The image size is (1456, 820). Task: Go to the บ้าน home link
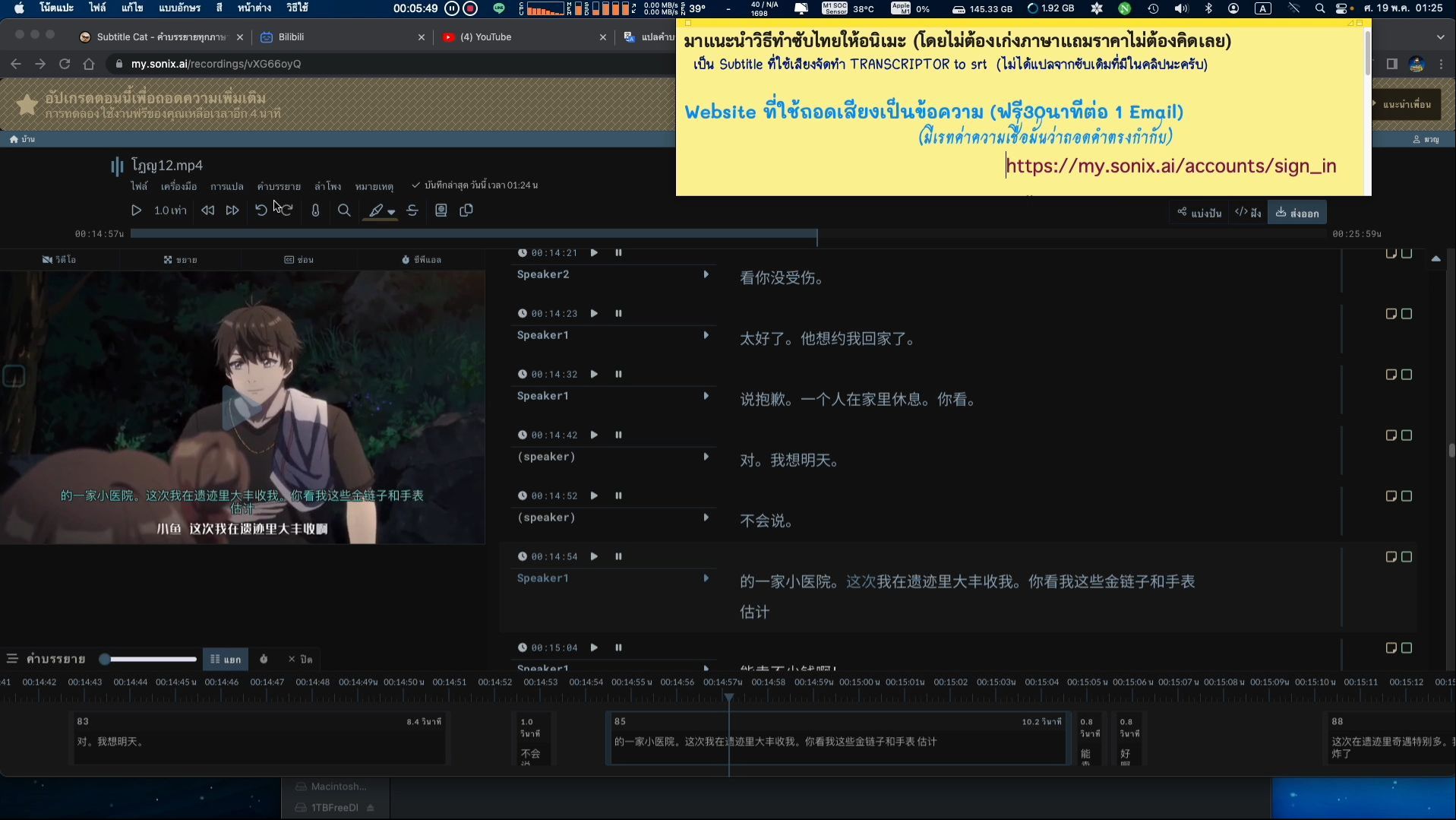(22, 139)
